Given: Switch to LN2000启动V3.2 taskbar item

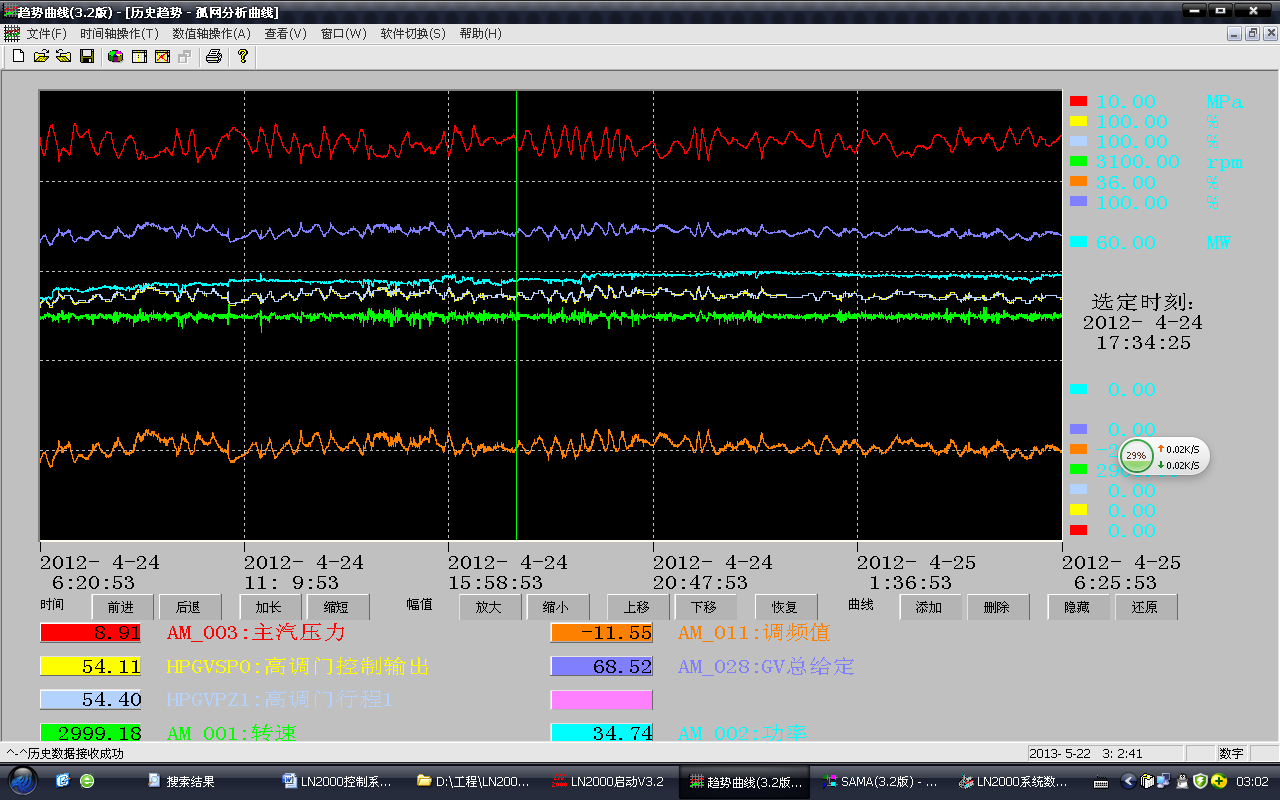Looking at the screenshot, I should pyautogui.click(x=608, y=781).
